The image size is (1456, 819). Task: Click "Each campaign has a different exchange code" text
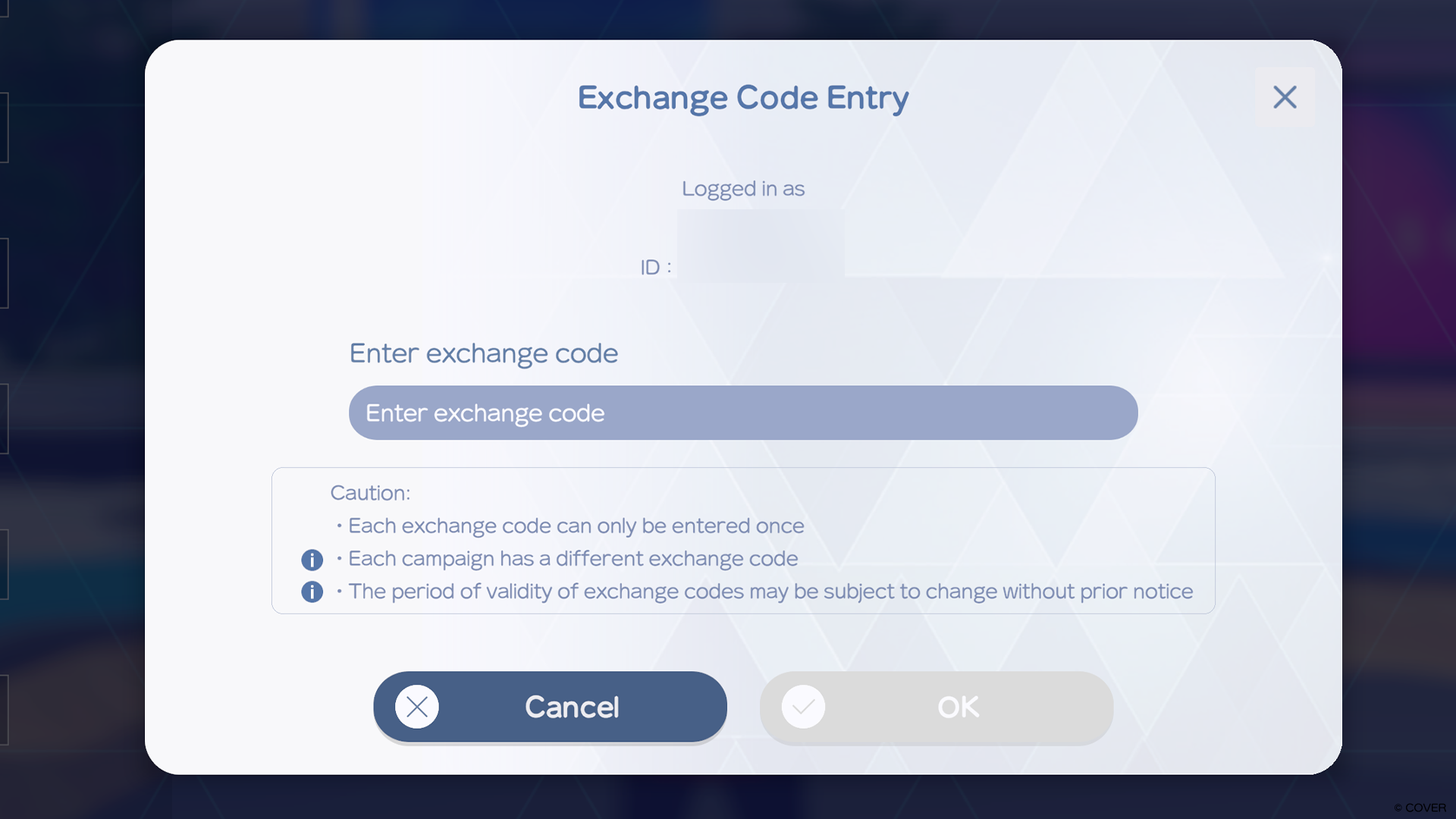click(x=573, y=559)
